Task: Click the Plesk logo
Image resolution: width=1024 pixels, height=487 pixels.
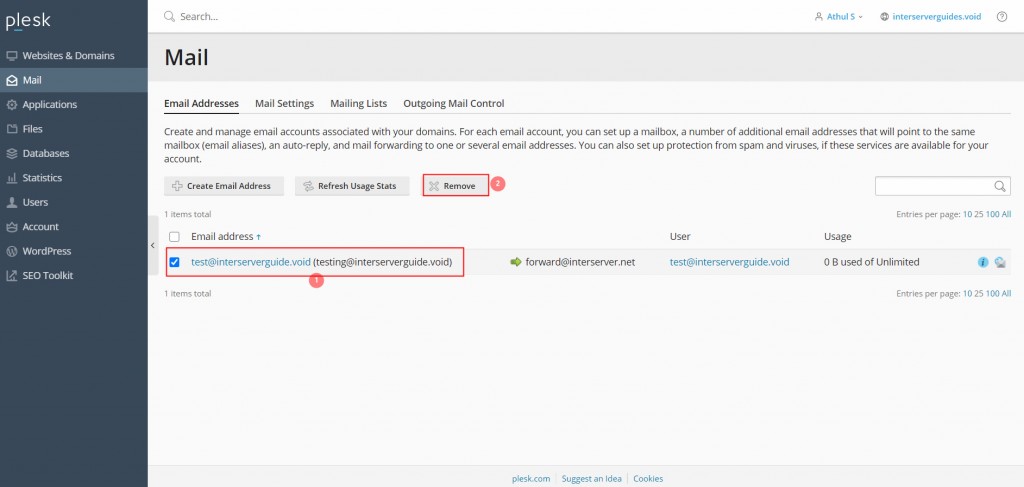Action: [x=28, y=20]
